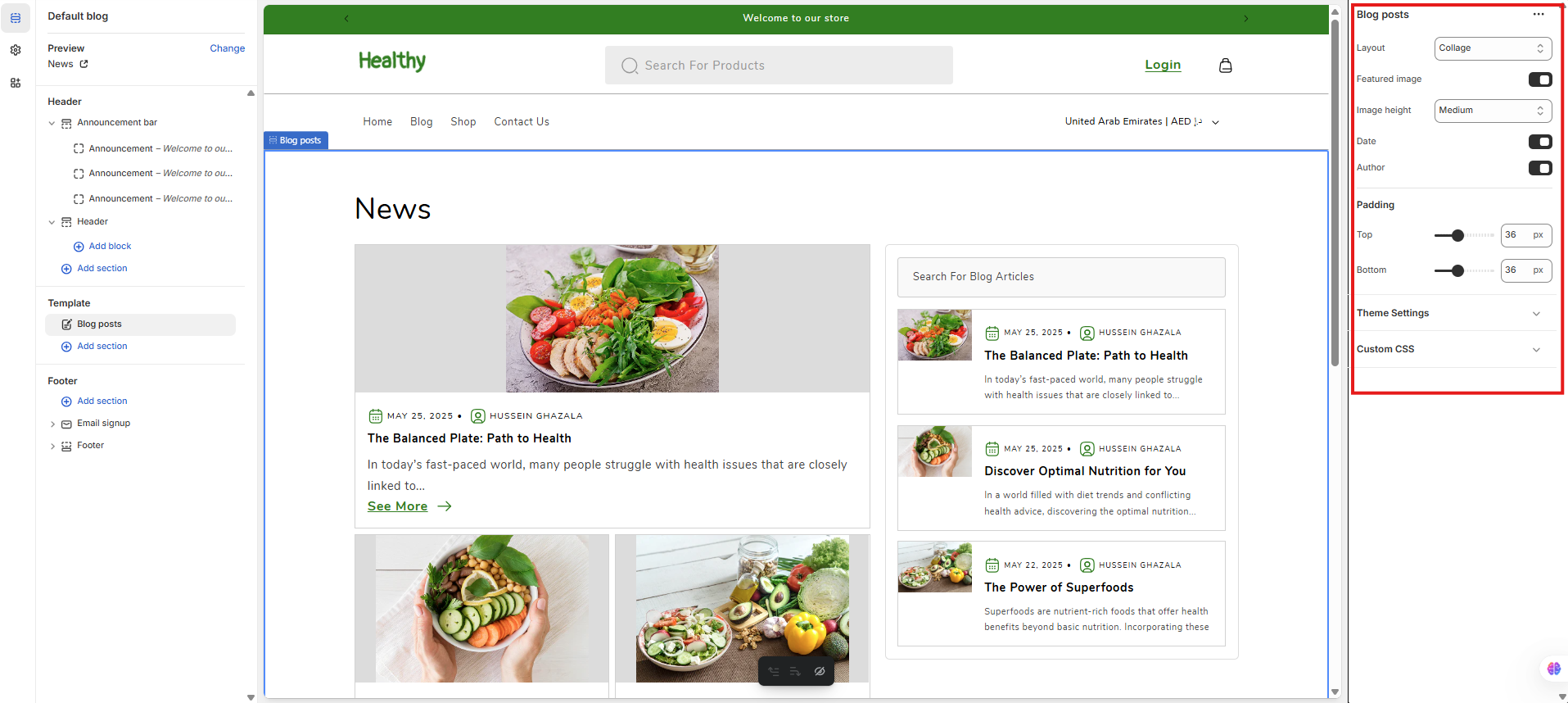This screenshot has height=703, width=1568.
Task: Open the United Arab Emirates currency selector
Action: coord(1142,121)
